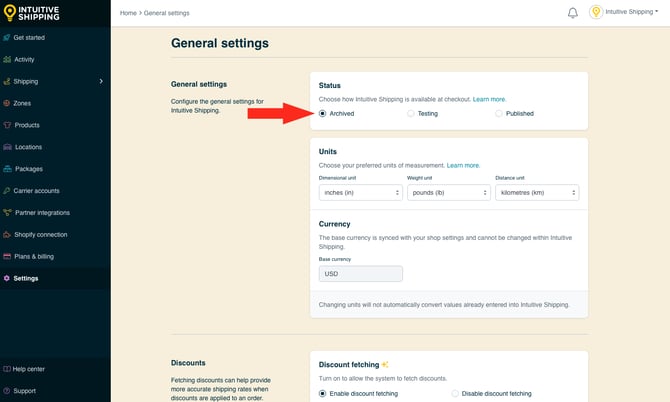Open notifications bell
Viewport: 670px width, 402px height.
point(573,13)
